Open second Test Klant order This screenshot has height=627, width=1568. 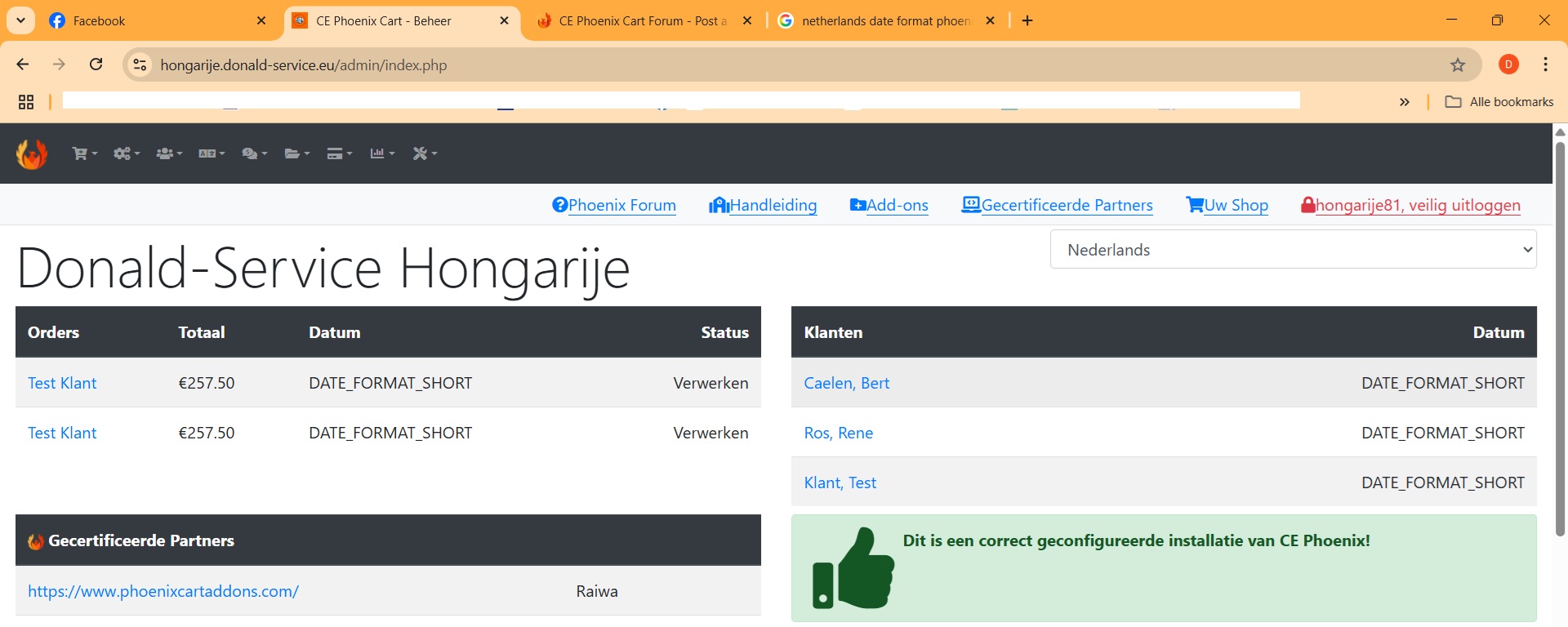(x=62, y=433)
